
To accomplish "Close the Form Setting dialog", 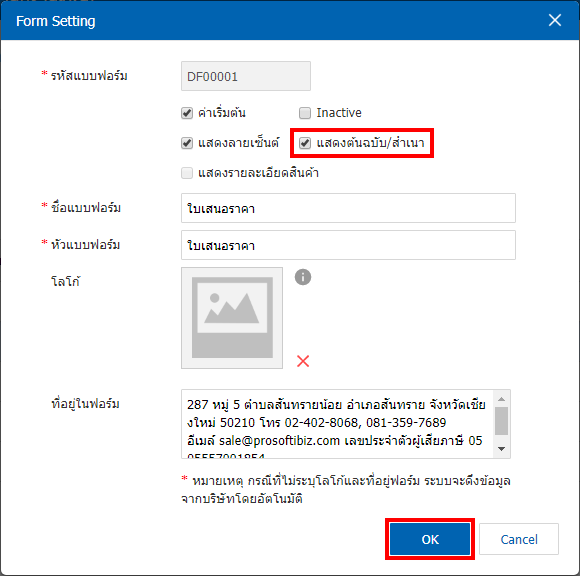I will pos(554,20).
